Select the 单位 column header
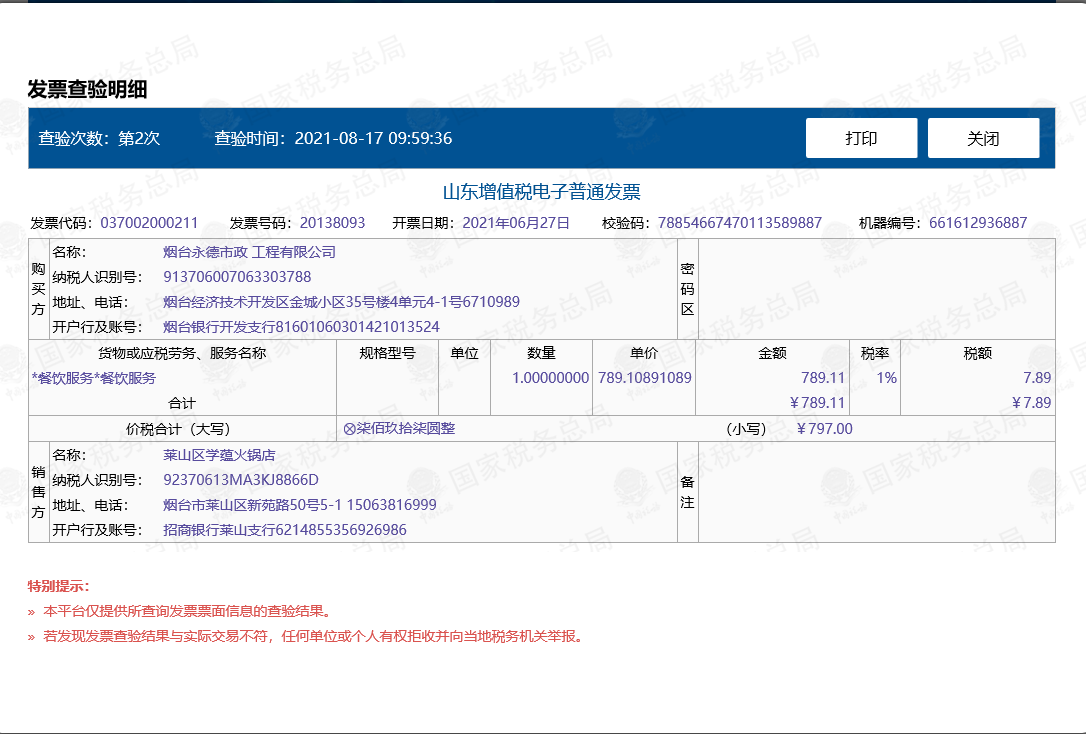 click(x=464, y=353)
